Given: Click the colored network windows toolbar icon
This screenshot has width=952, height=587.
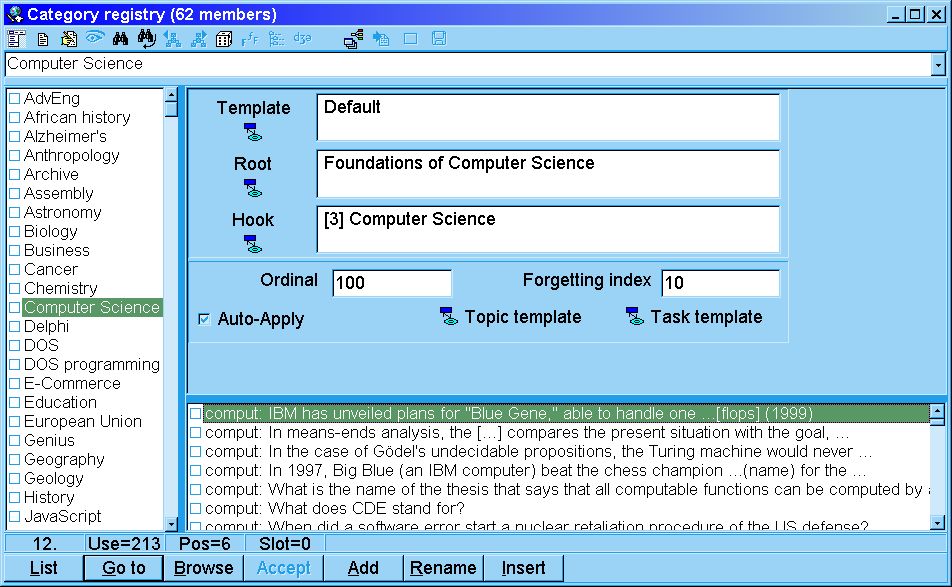Looking at the screenshot, I should pyautogui.click(x=353, y=39).
